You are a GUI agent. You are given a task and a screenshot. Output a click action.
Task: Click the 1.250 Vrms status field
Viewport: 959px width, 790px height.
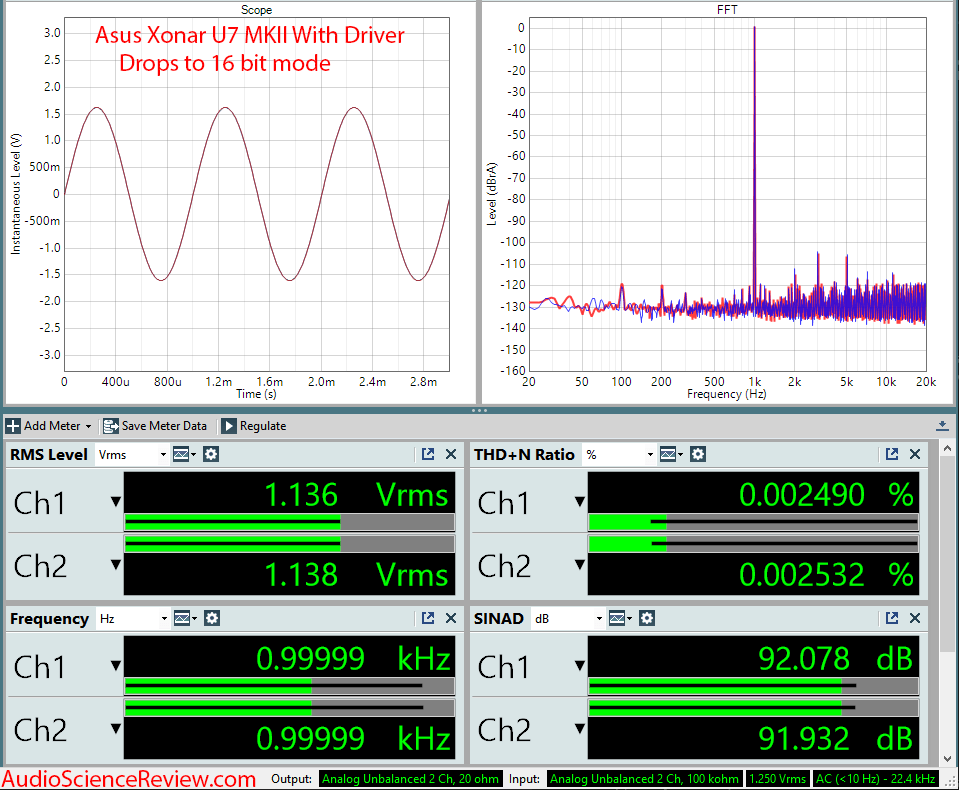778,779
